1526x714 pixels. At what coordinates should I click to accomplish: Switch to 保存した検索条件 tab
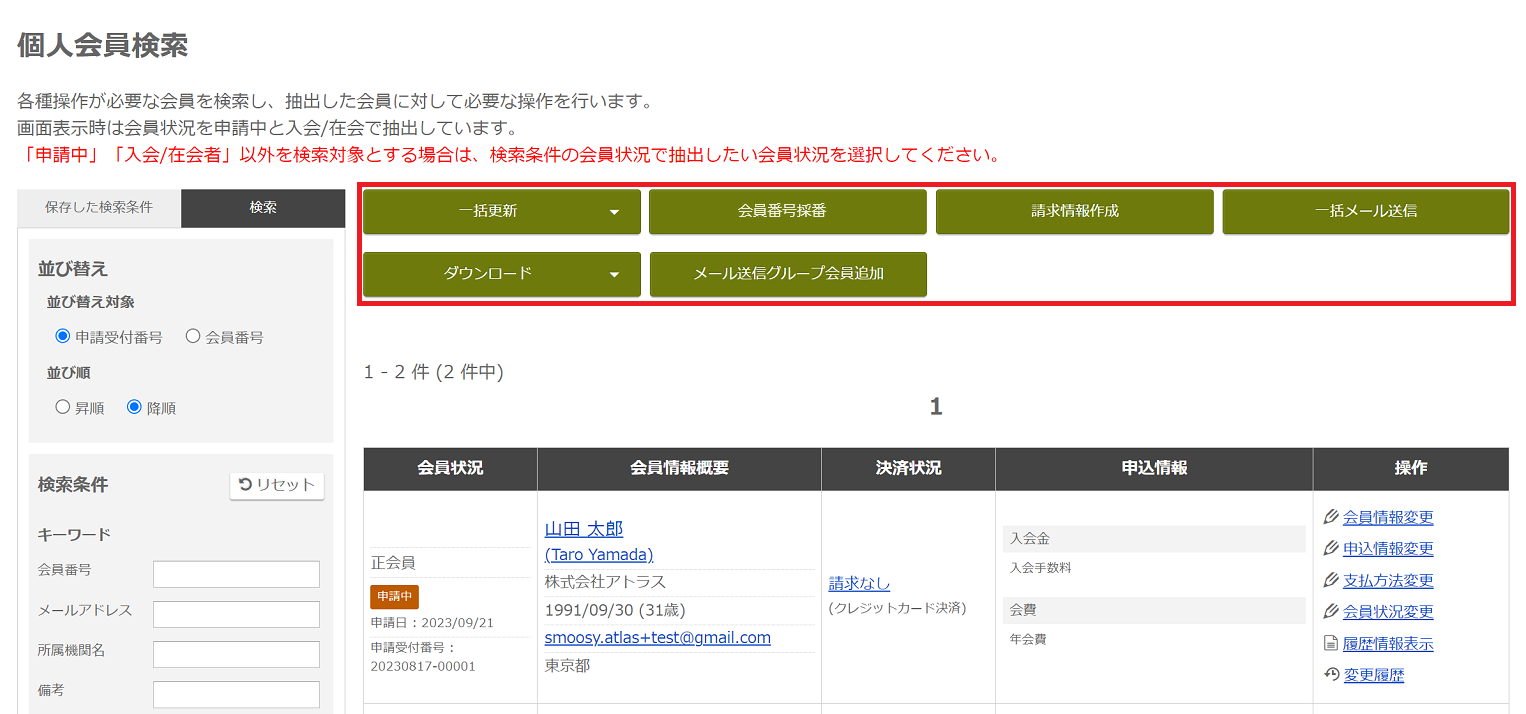99,208
